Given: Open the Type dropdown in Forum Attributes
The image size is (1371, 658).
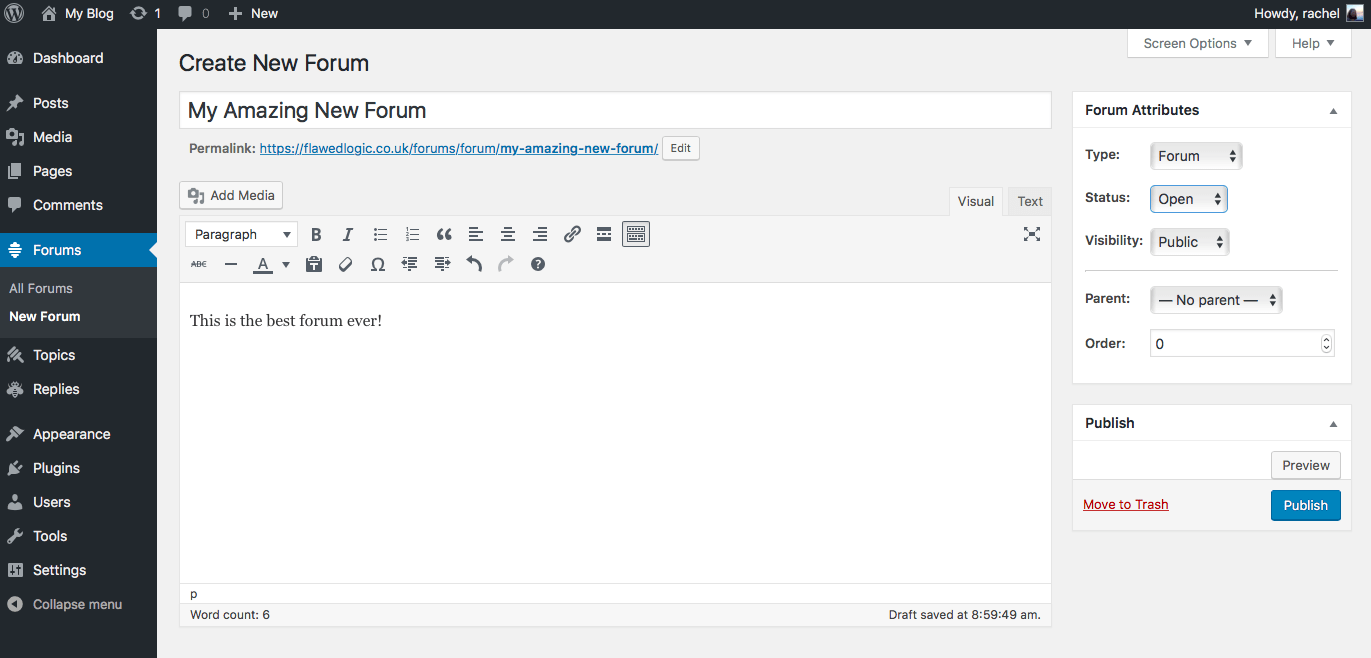Looking at the screenshot, I should pyautogui.click(x=1196, y=156).
